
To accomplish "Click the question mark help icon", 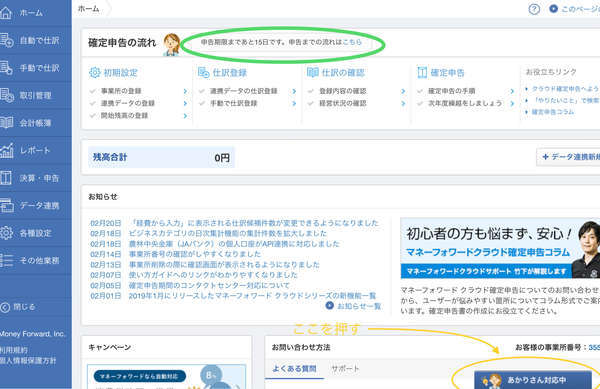I will click(x=534, y=9).
